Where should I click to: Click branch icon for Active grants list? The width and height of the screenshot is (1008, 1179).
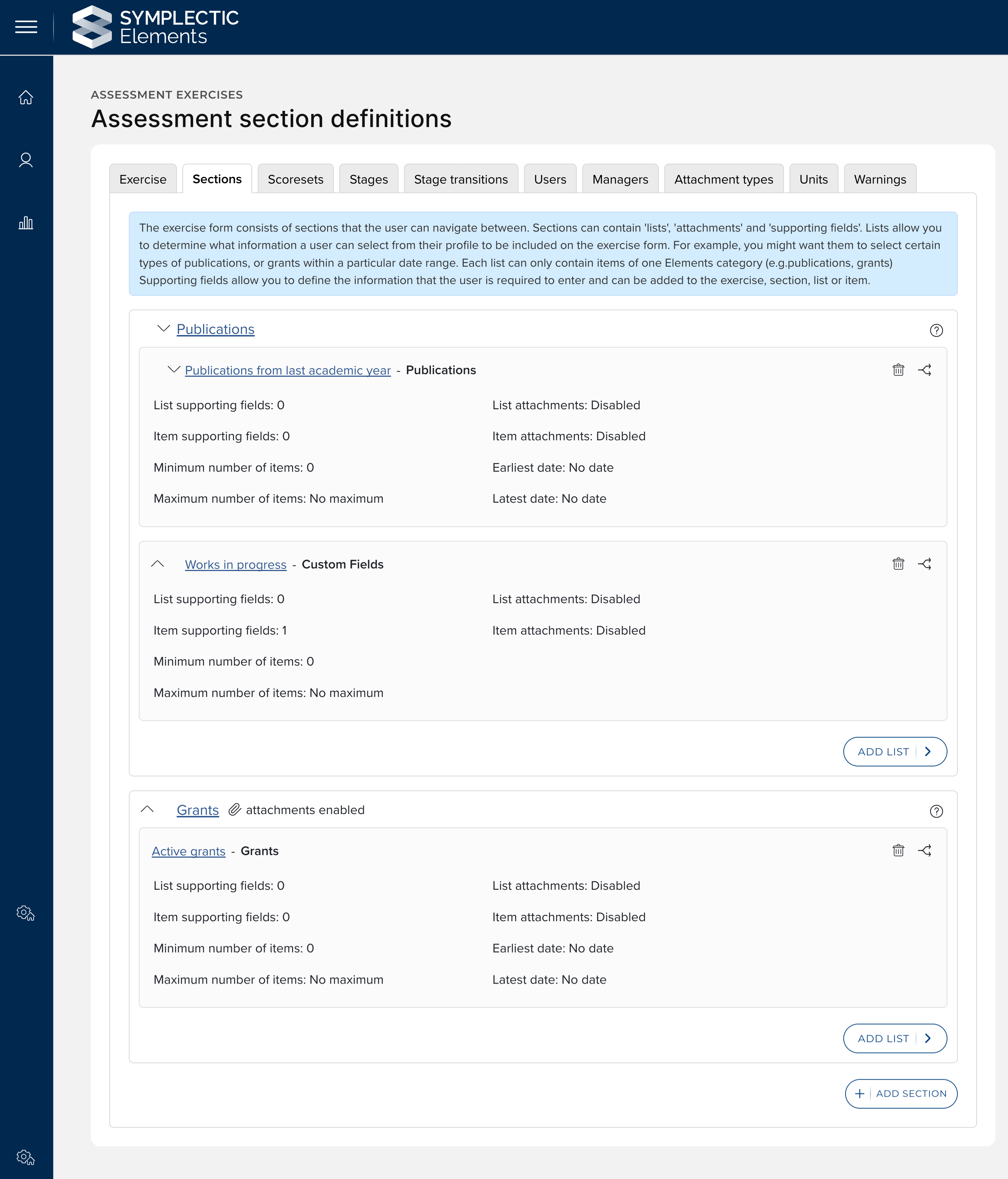click(x=925, y=851)
